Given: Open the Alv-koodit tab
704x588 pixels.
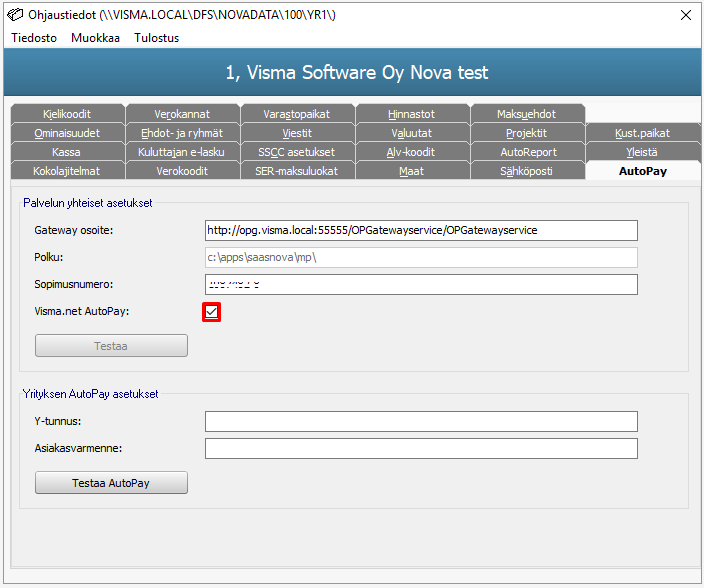Looking at the screenshot, I should (412, 152).
